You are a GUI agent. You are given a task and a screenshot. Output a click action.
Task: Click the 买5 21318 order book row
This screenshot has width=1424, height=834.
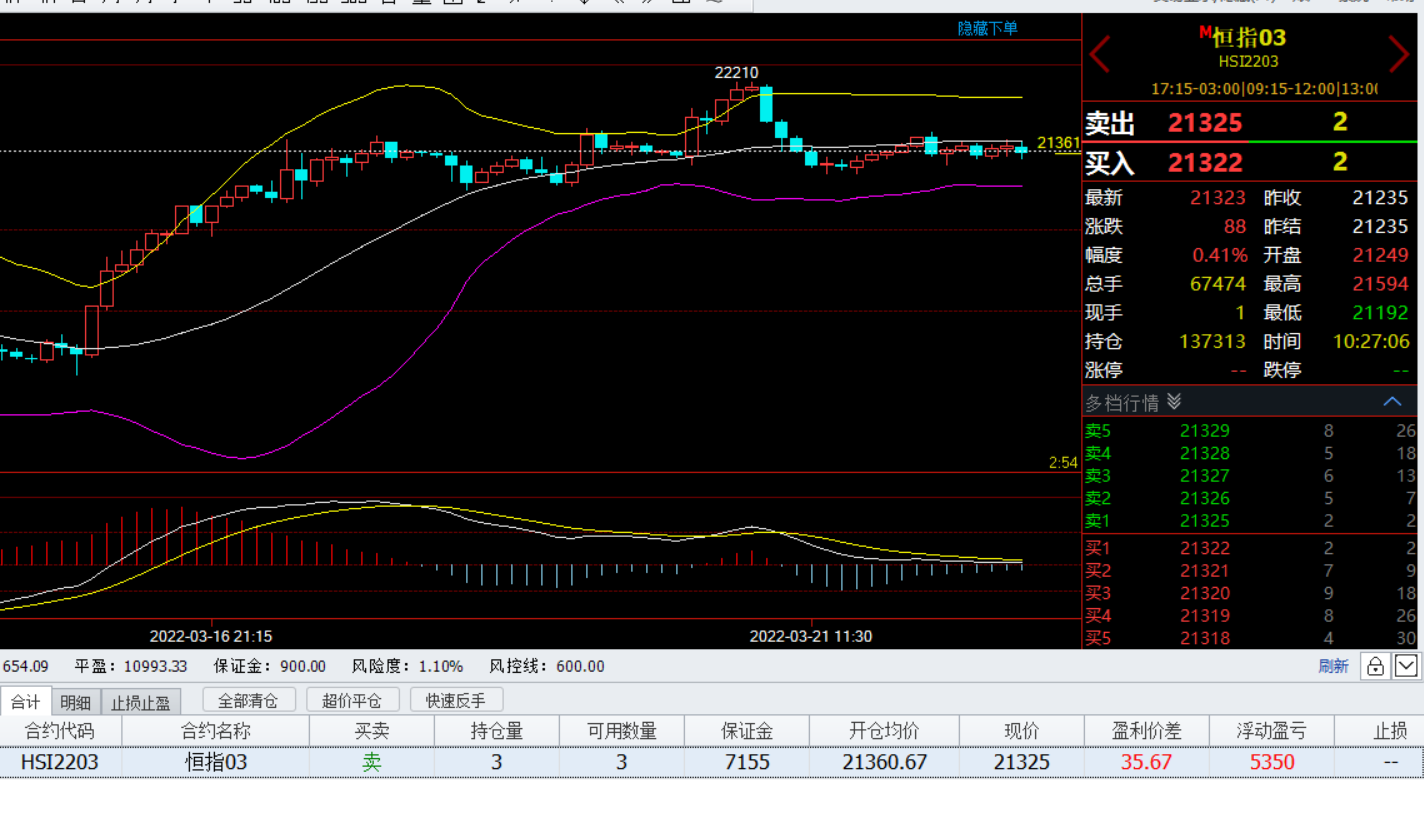[1251, 638]
